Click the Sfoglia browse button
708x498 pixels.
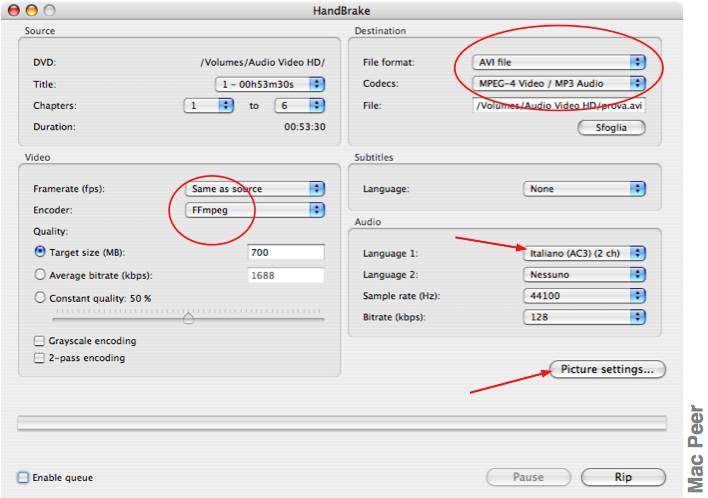pos(611,127)
